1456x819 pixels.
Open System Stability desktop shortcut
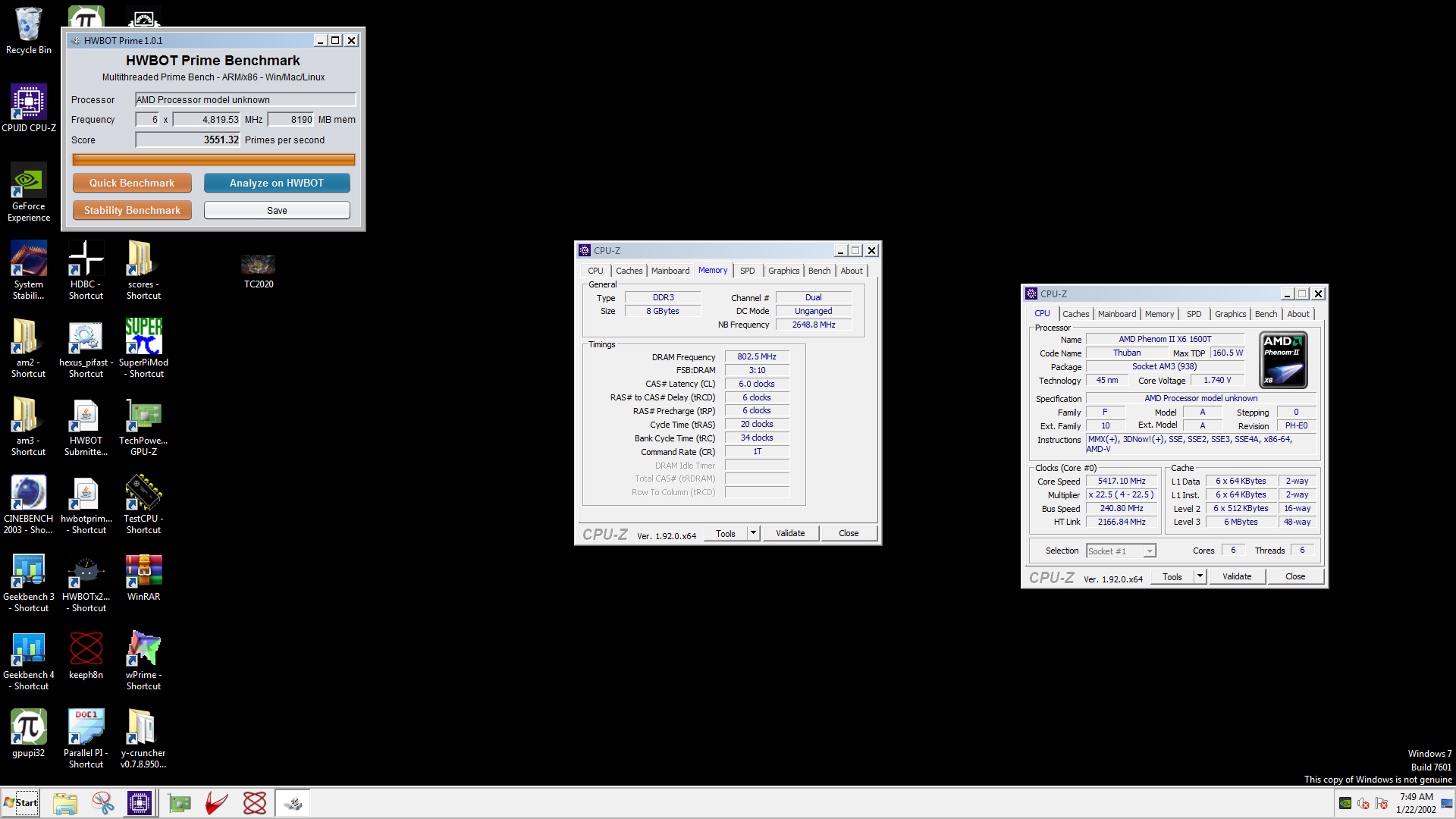[x=29, y=270]
